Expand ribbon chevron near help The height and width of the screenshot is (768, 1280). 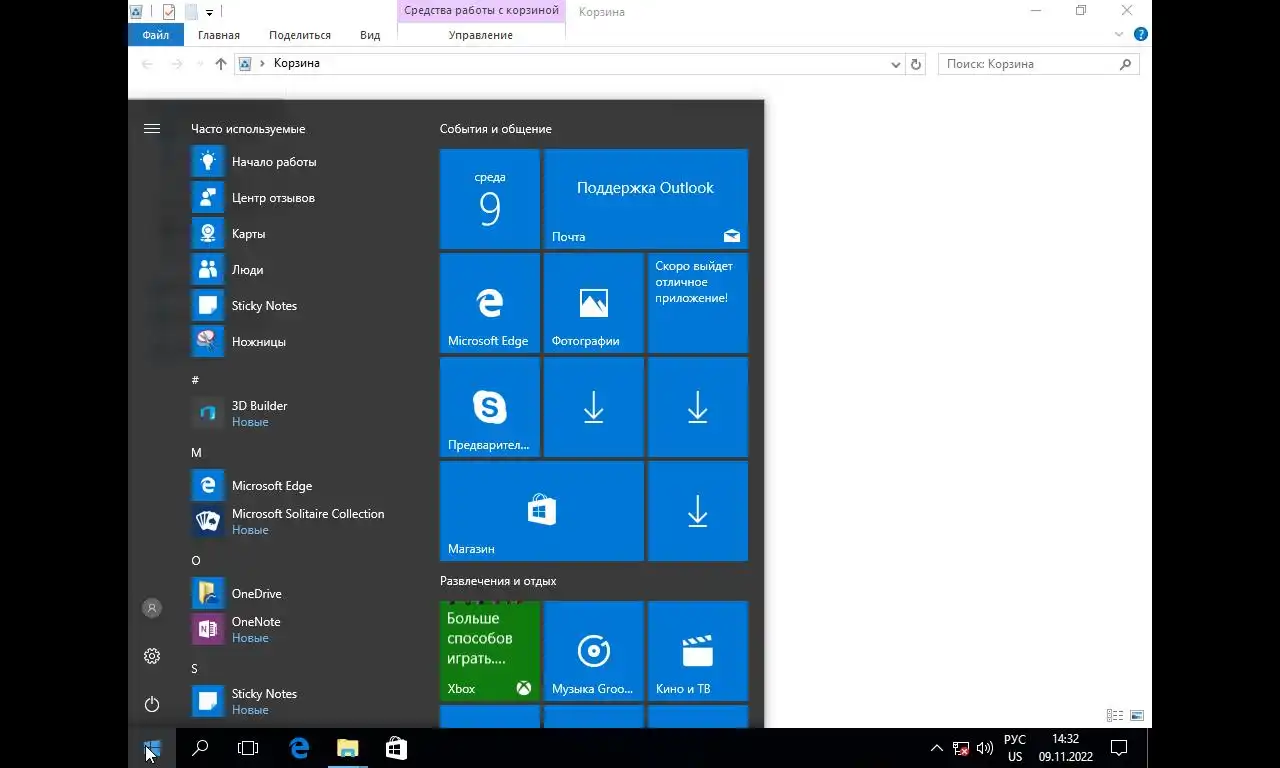coord(1119,35)
